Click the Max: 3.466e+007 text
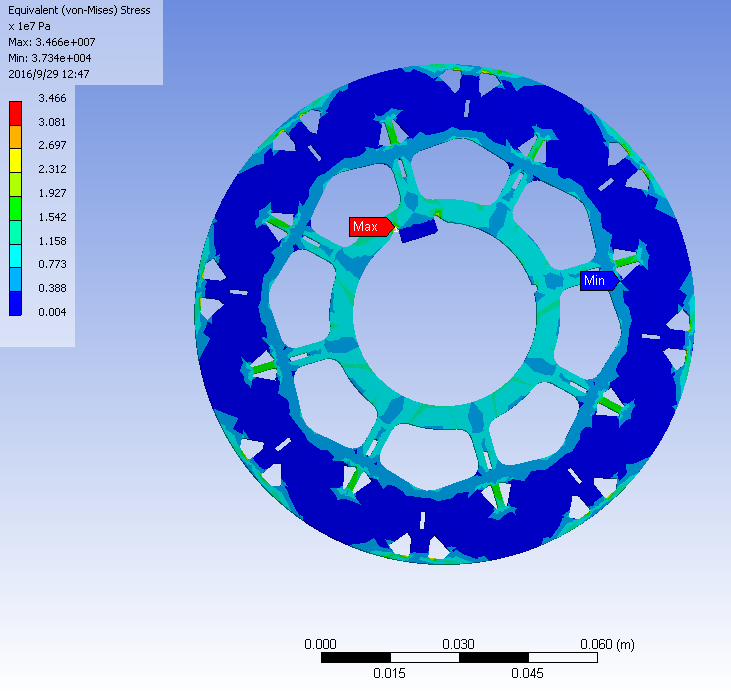Viewport: 731px width, 691px height. tap(52, 42)
